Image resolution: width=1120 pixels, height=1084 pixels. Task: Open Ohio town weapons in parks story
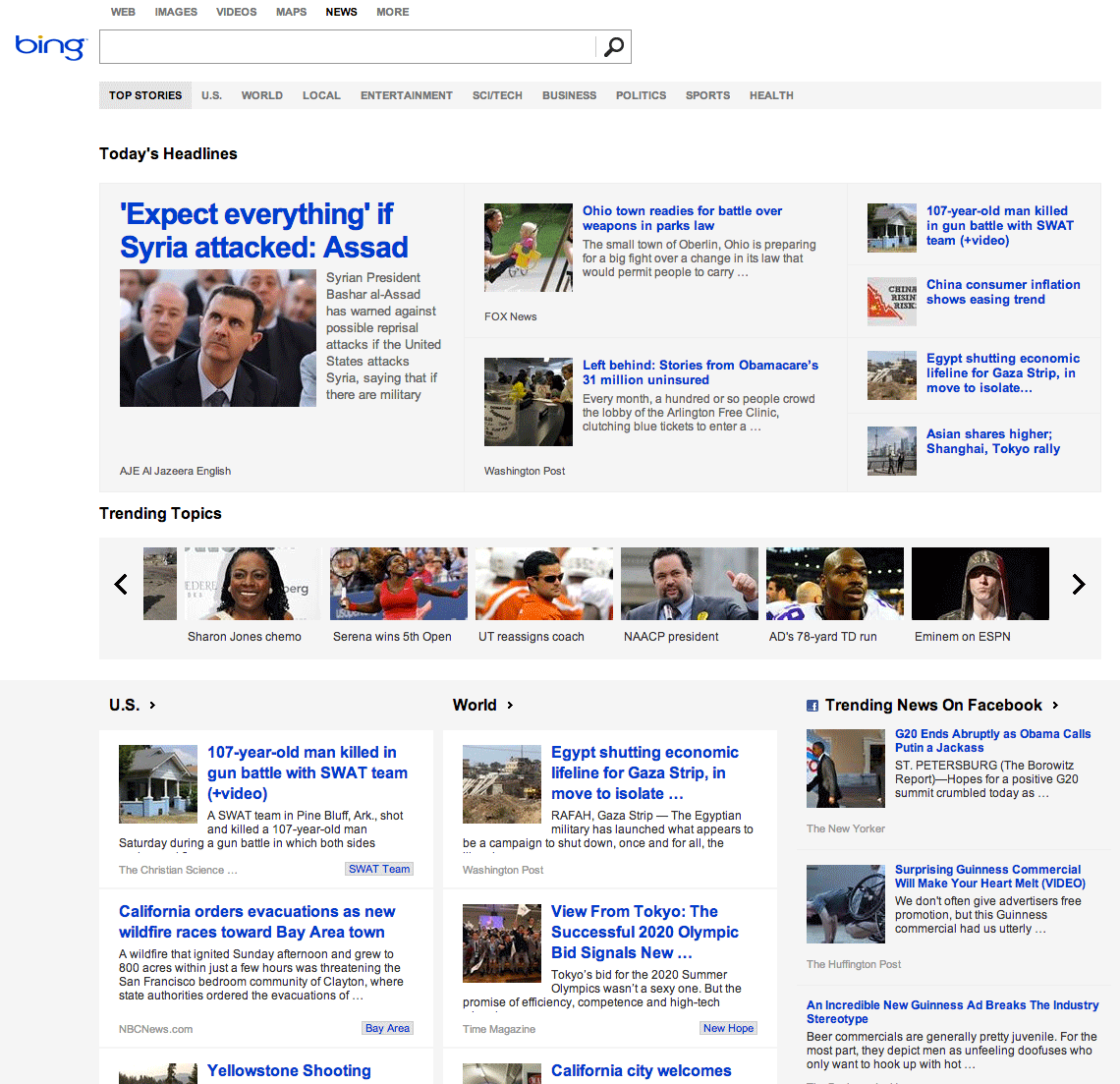point(682,218)
